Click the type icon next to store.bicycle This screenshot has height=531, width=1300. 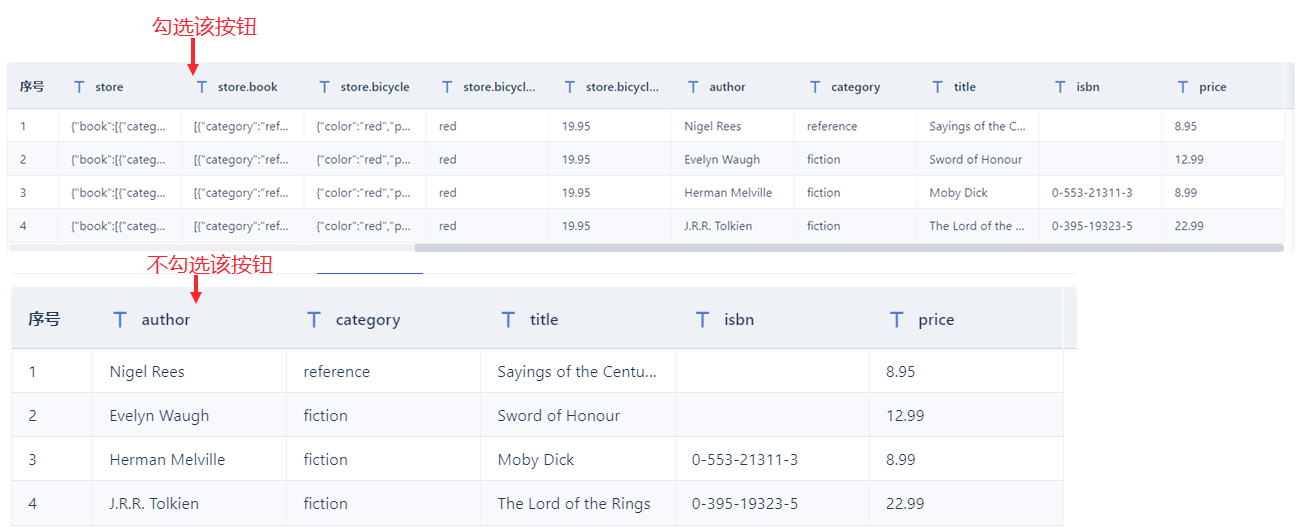(324, 87)
